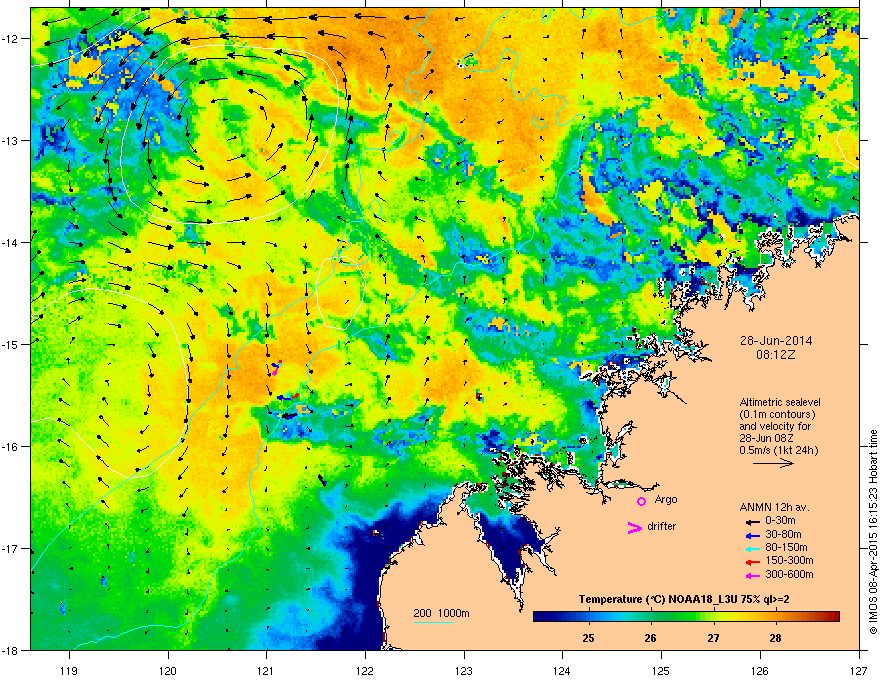
Task: Click the temperature colorbar at 28
Action: [x=776, y=616]
